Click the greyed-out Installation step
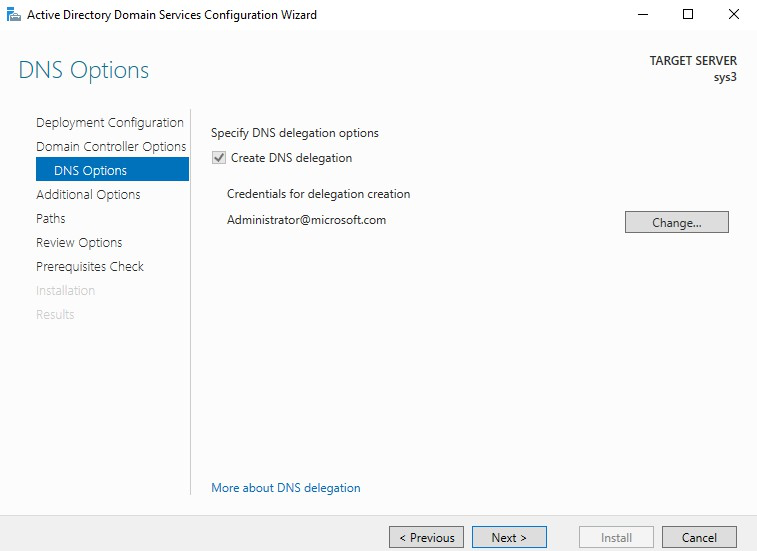The image size is (757, 551). tap(66, 291)
